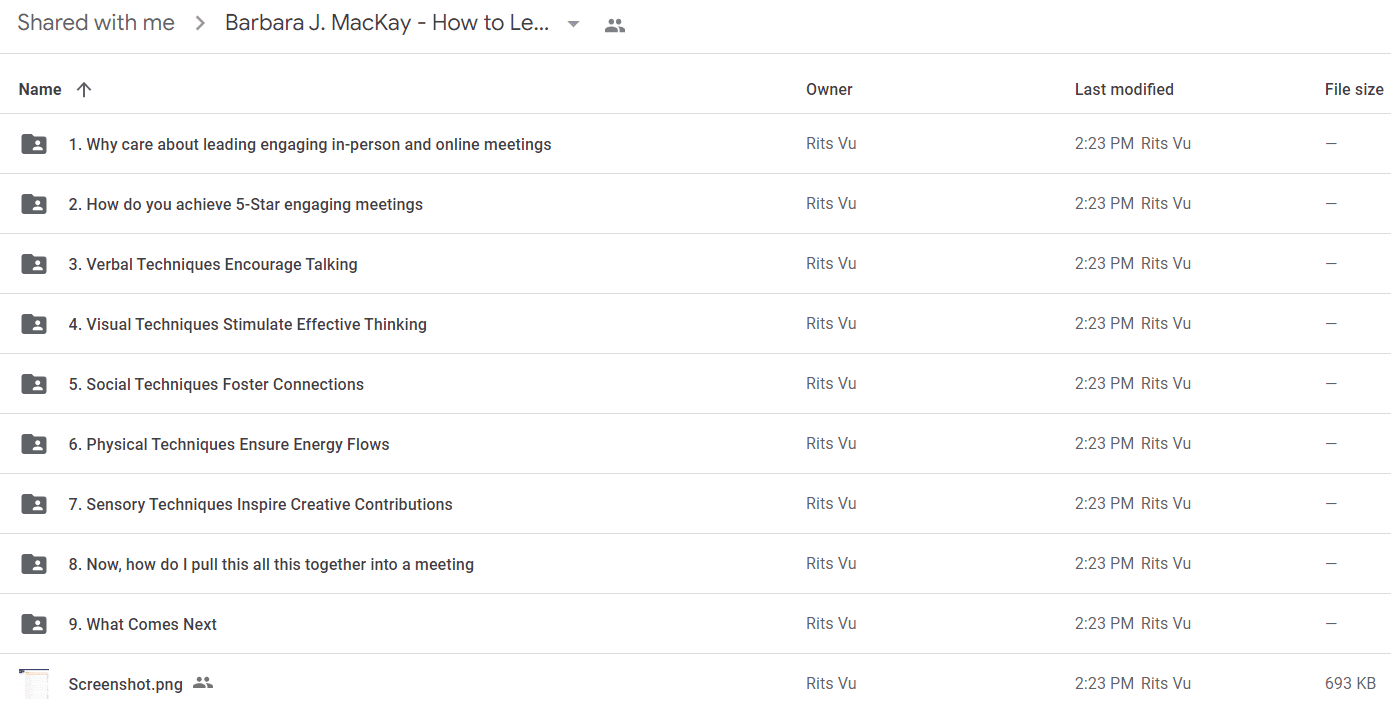Click folder icon beside What Comes Next

pyautogui.click(x=34, y=624)
